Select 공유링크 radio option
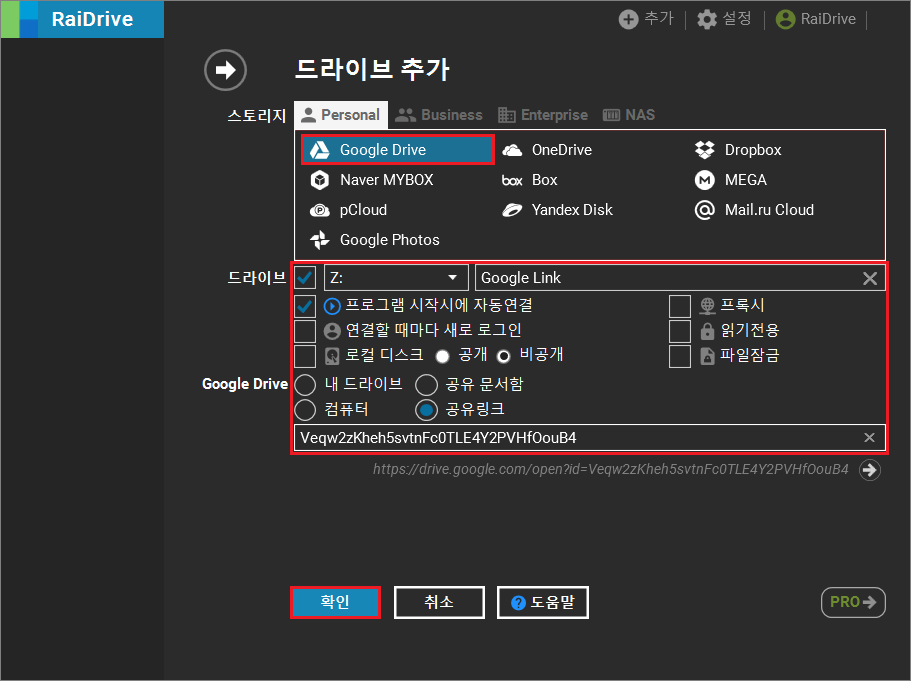The image size is (911, 681). (x=426, y=410)
